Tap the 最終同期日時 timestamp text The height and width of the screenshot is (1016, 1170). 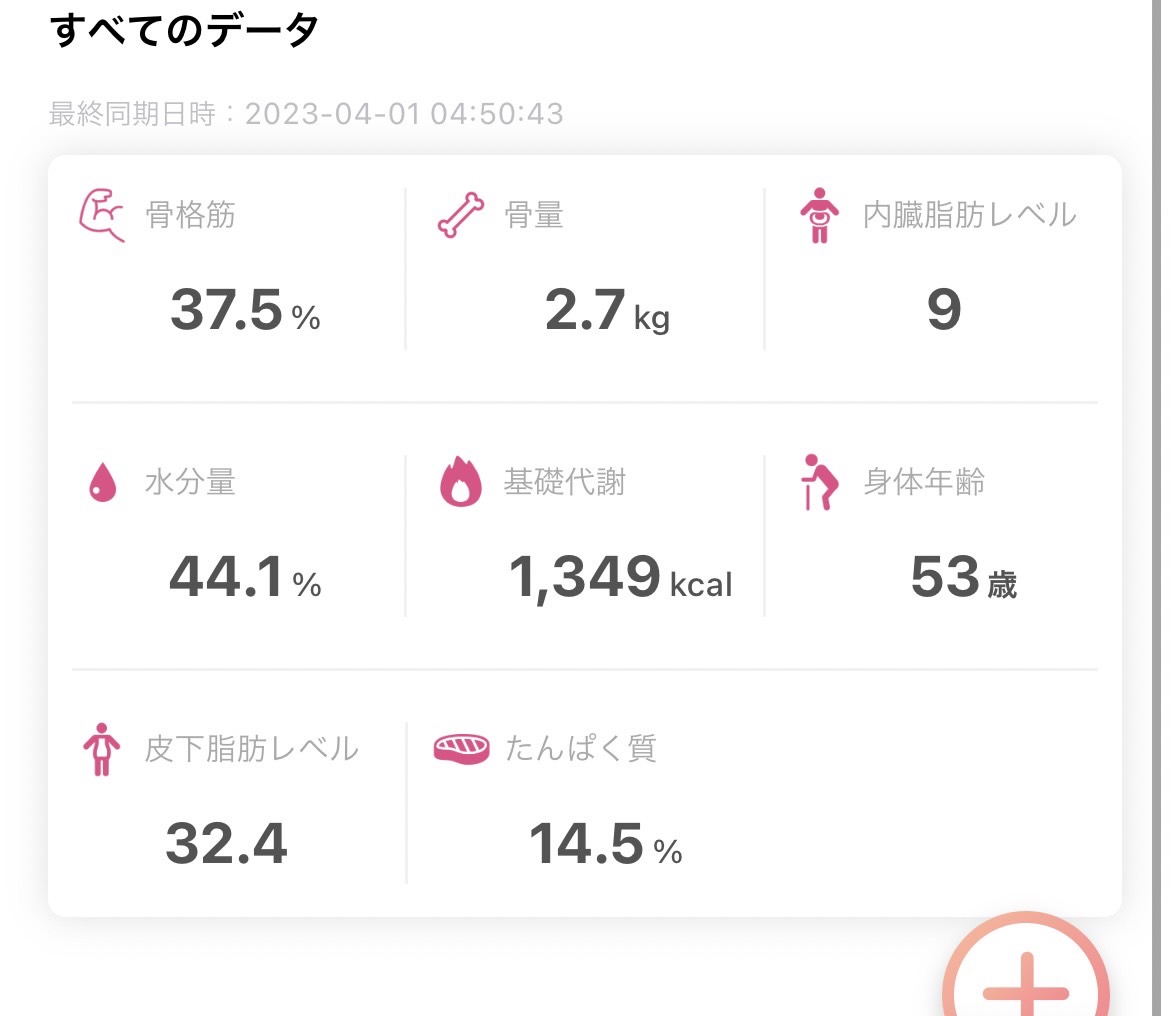[x=306, y=114]
